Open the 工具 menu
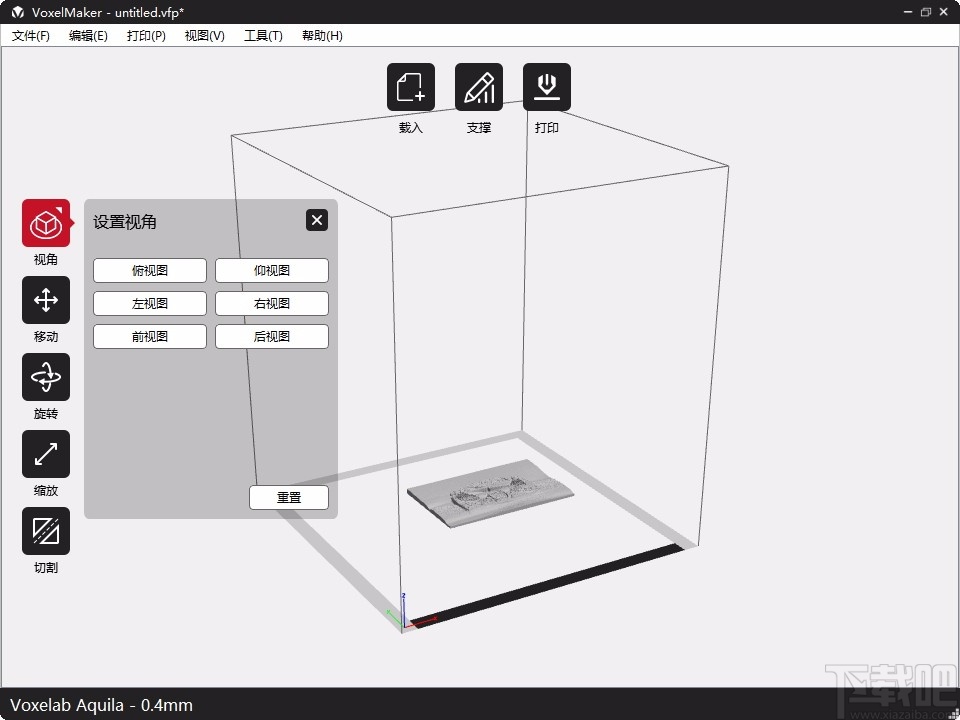The height and width of the screenshot is (720, 960). pos(262,35)
